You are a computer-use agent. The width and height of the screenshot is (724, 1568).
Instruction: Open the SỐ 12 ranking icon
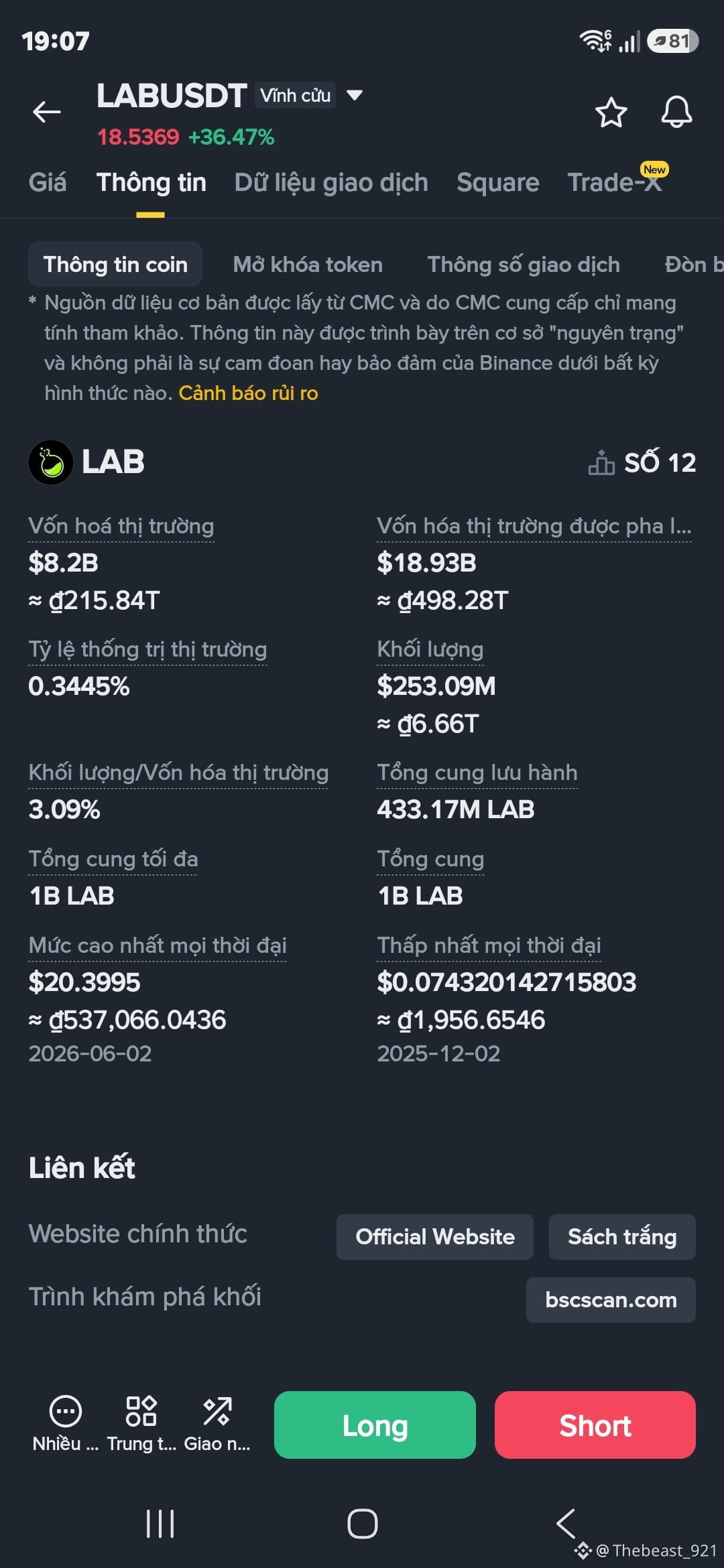coord(601,462)
